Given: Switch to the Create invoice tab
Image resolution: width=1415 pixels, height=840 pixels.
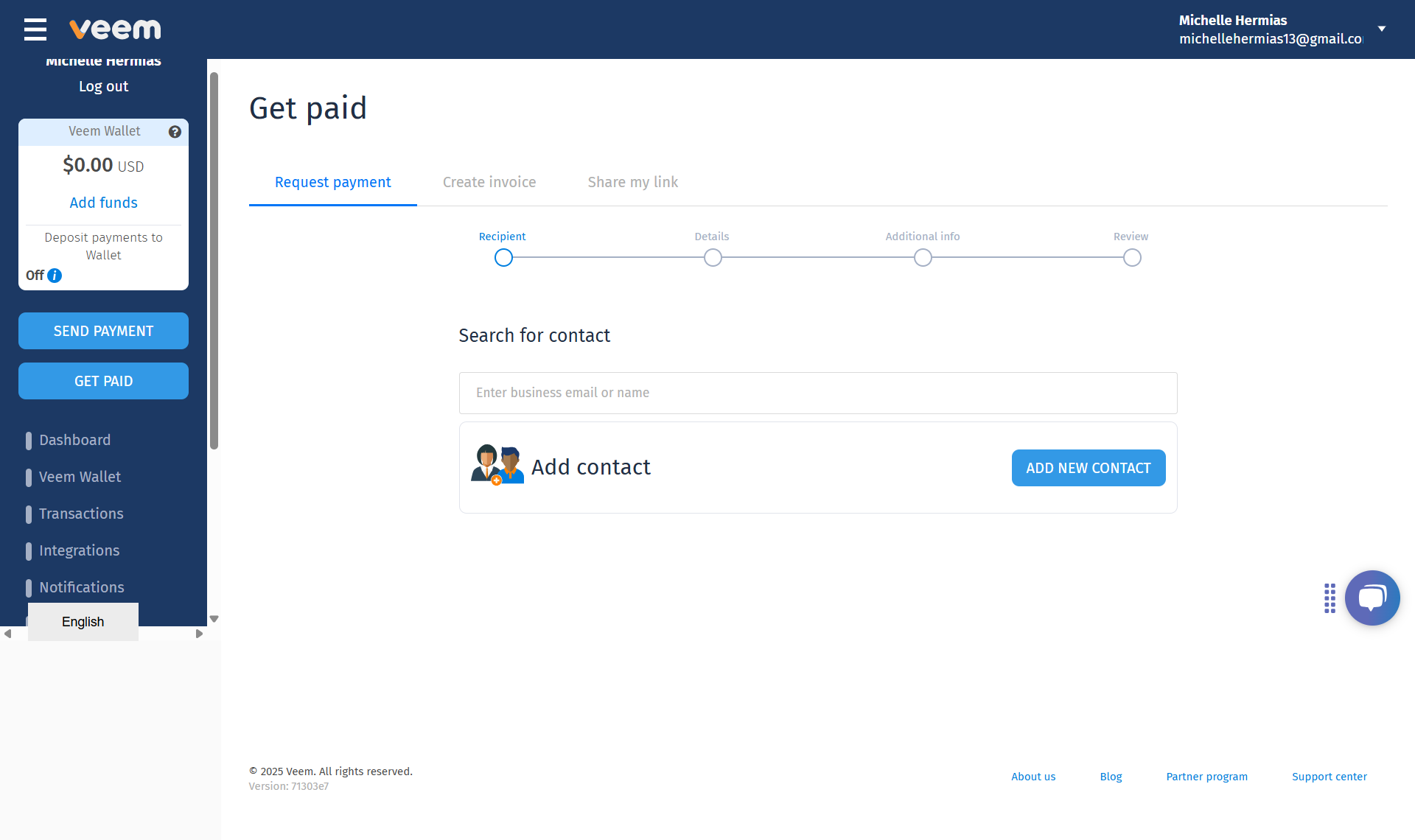Looking at the screenshot, I should [x=489, y=182].
